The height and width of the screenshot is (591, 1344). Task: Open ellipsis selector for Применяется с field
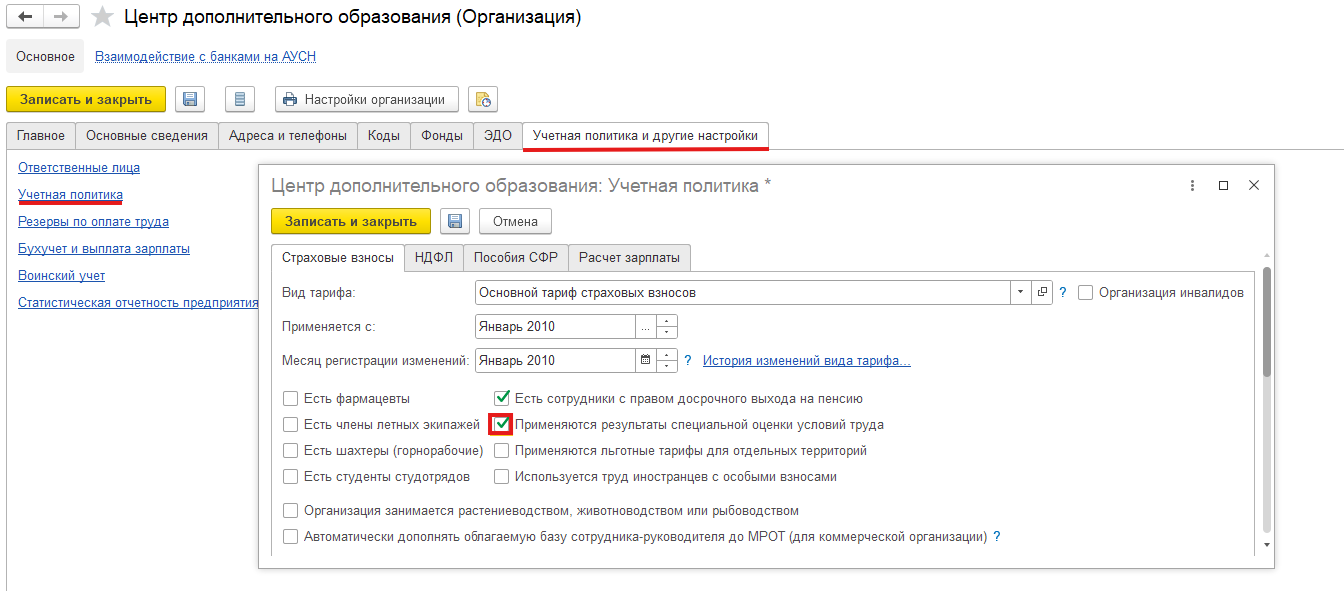tap(645, 326)
